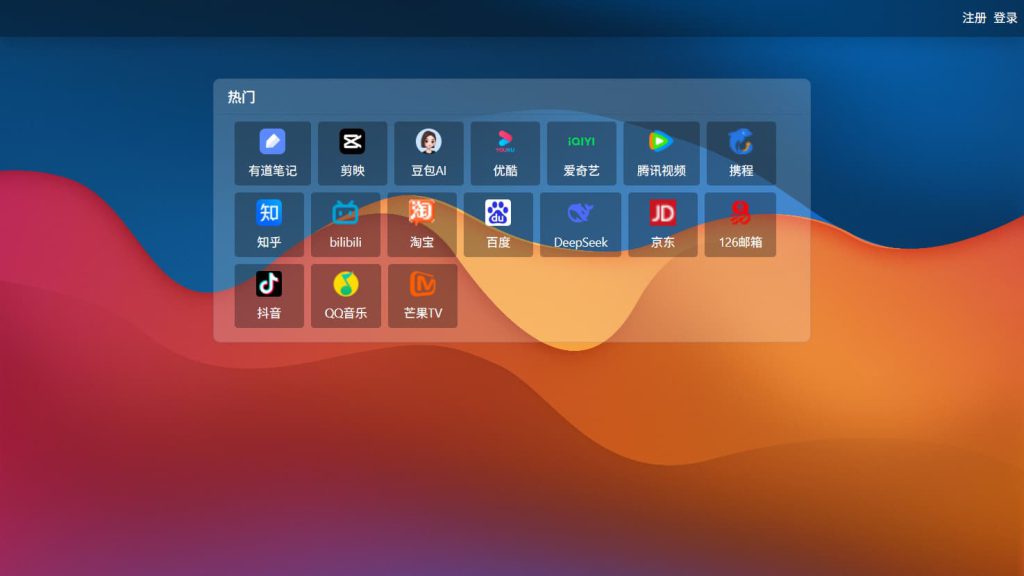Select the 腾讯视频 icon

click(x=661, y=143)
